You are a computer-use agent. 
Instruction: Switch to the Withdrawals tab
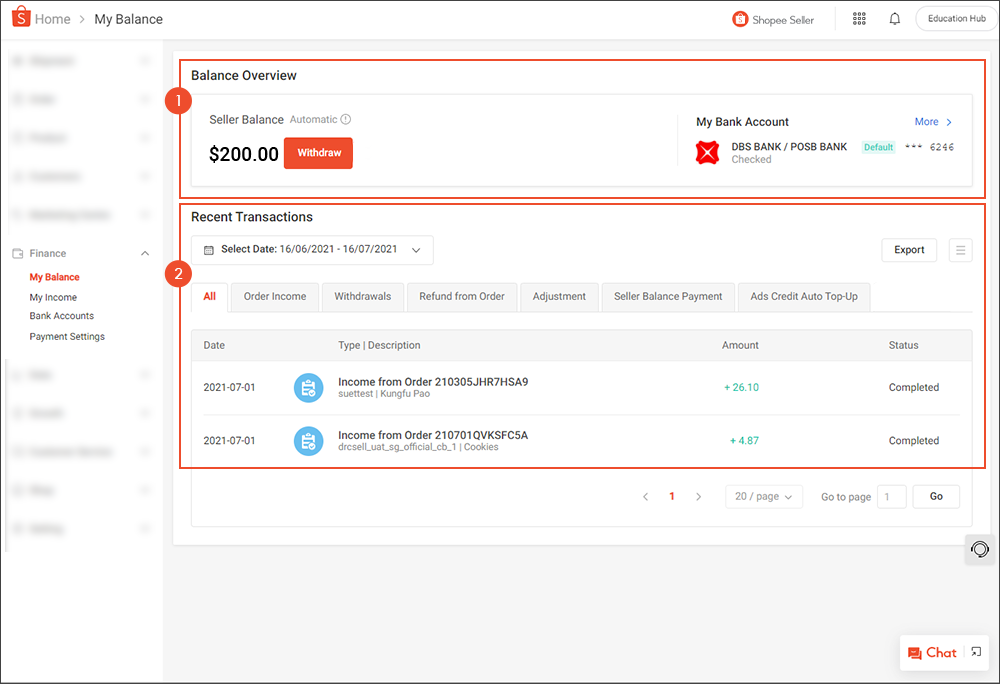pos(362,297)
